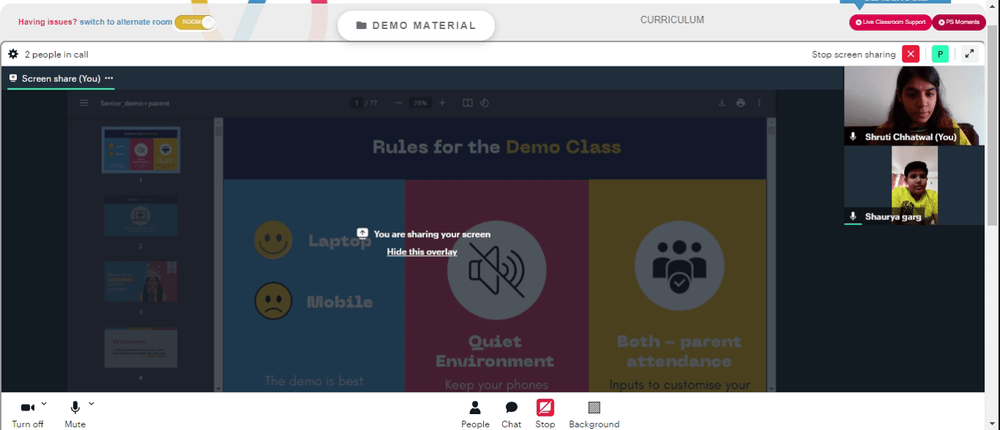
Task: Click Hide this overlay link
Action: (x=422, y=252)
